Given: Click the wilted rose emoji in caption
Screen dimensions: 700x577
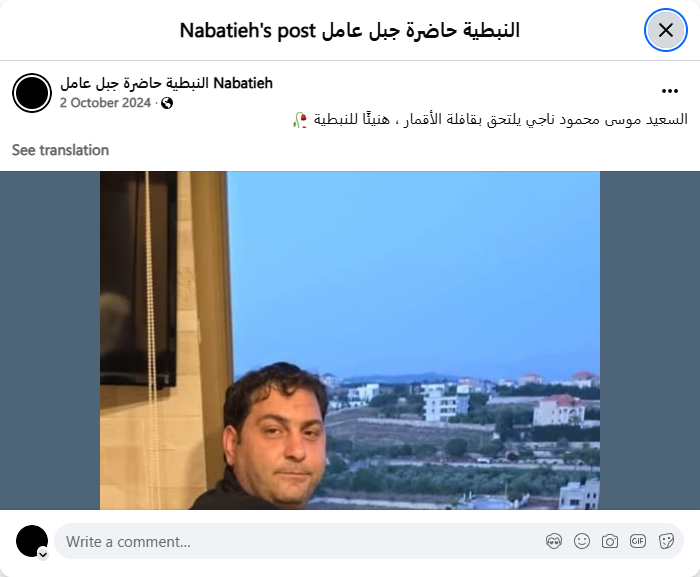Looking at the screenshot, I should 300,120.
